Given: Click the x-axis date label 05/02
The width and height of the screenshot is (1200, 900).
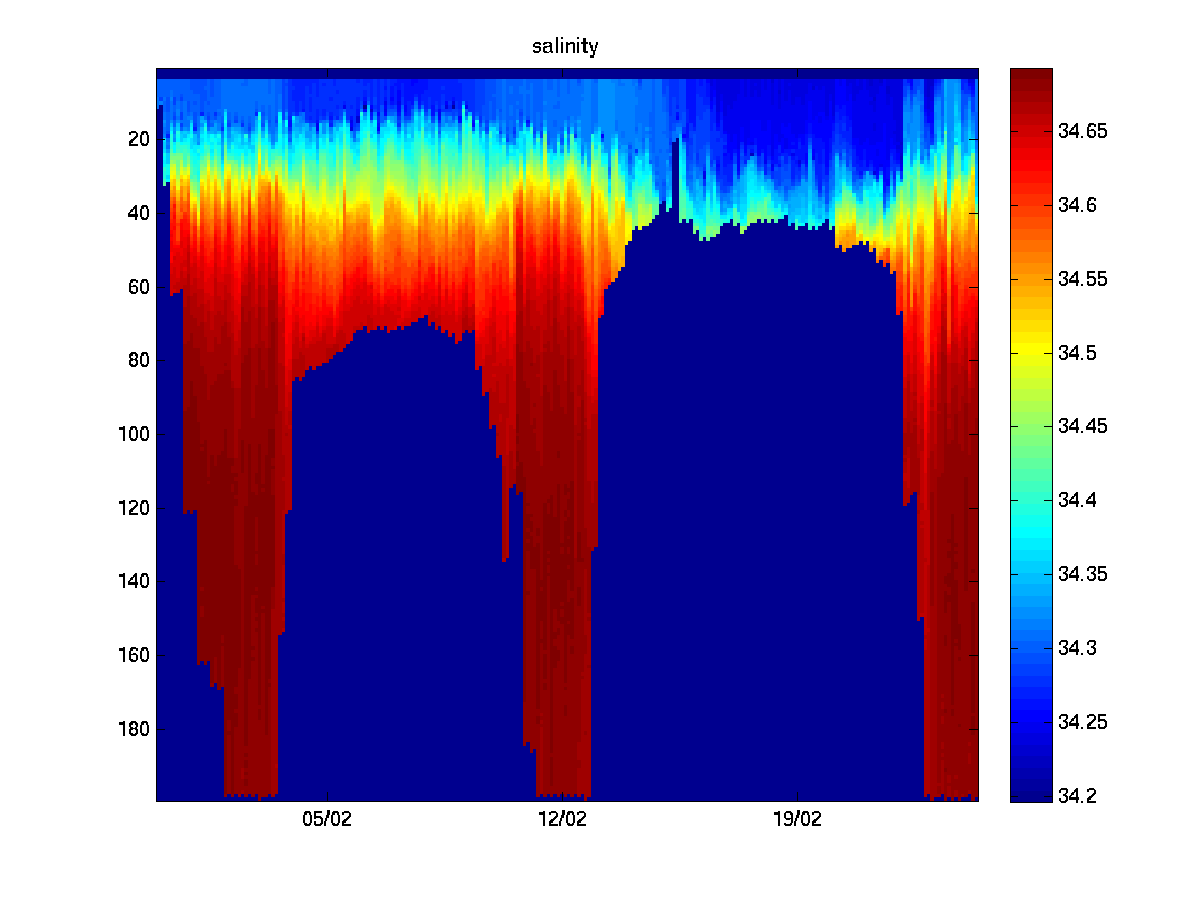Looking at the screenshot, I should [x=327, y=820].
